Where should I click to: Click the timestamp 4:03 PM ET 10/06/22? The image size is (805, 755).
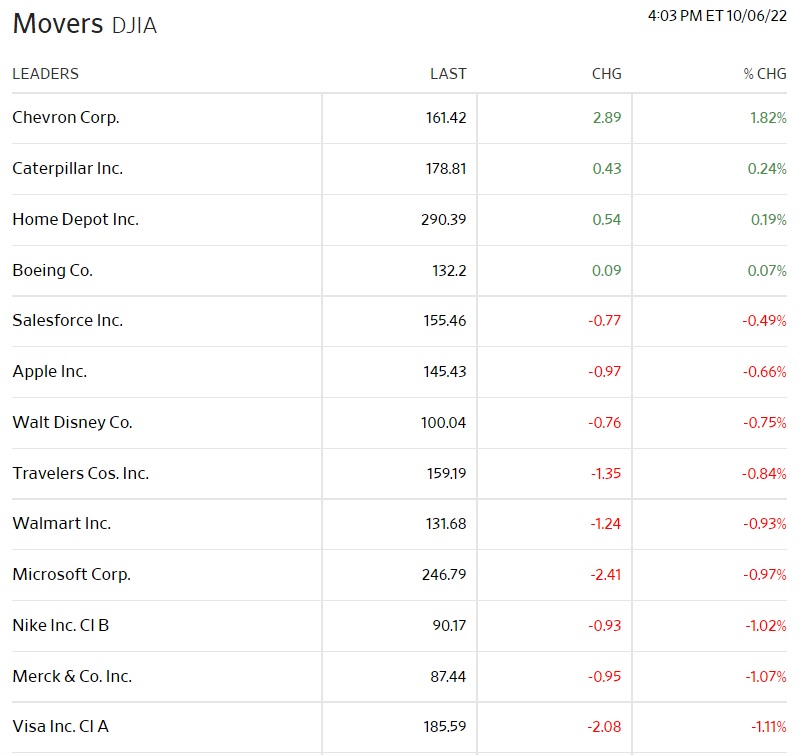pos(717,16)
